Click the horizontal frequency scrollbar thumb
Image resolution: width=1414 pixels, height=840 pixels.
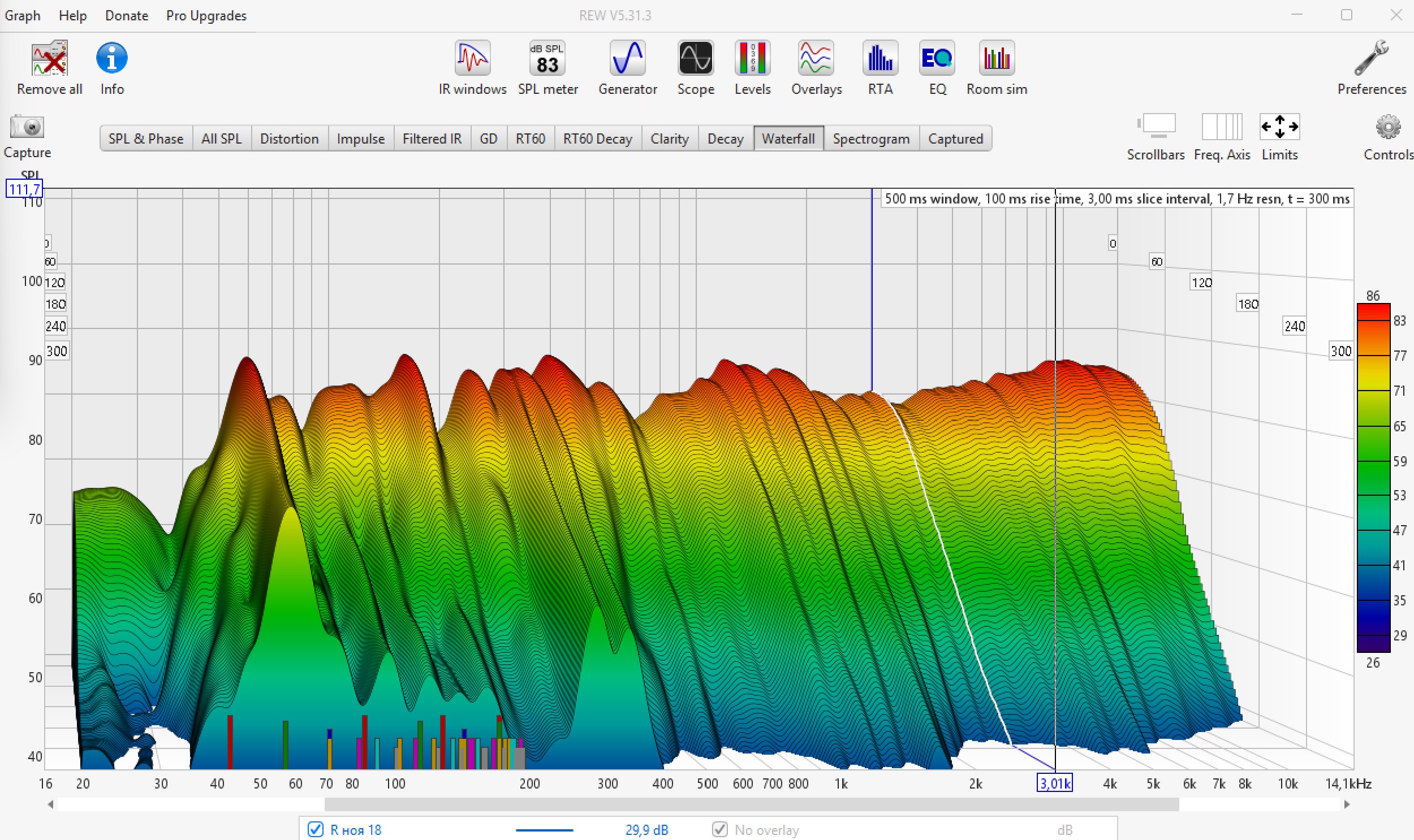pyautogui.click(x=751, y=804)
